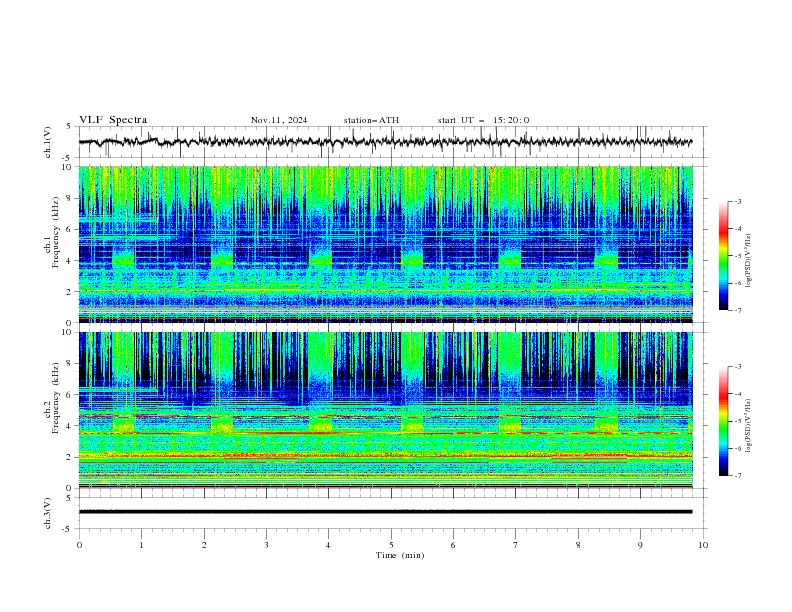Click the "Time (min)" axis title
Image resolution: width=792 pixels, height=612 pixels.
click(400, 555)
